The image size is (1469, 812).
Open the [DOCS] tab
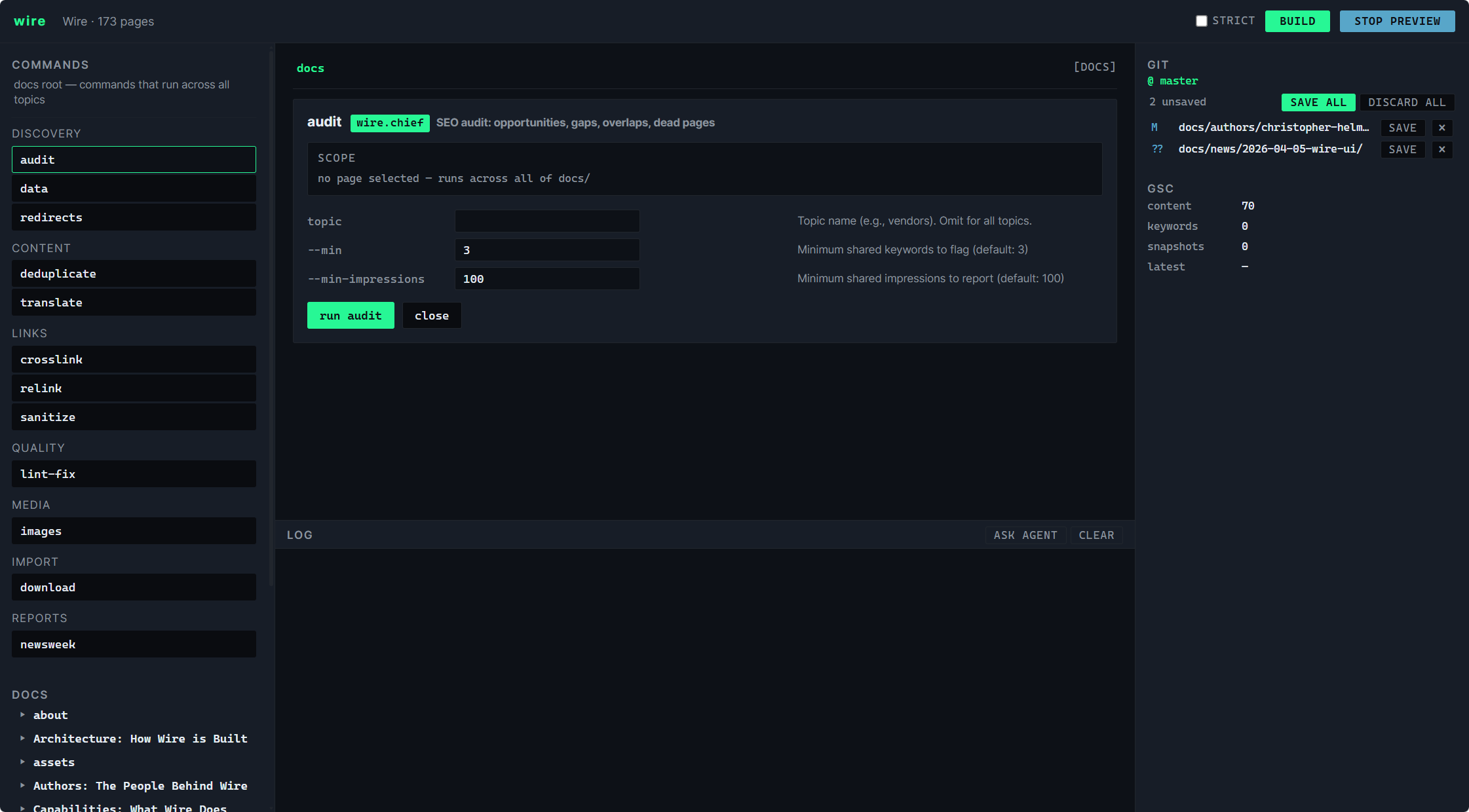point(1095,66)
